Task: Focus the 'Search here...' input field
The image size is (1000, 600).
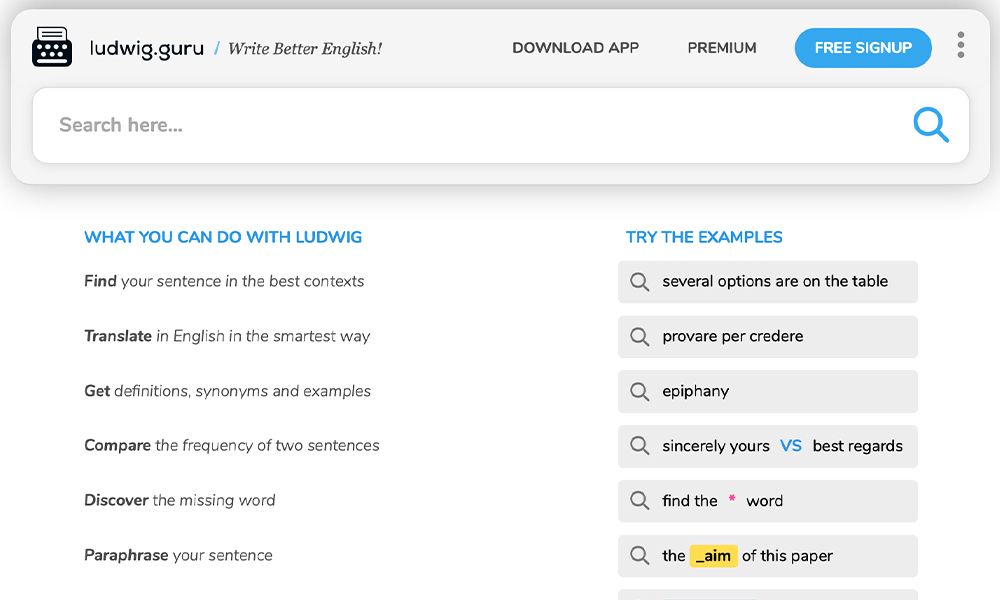Action: tap(470, 125)
